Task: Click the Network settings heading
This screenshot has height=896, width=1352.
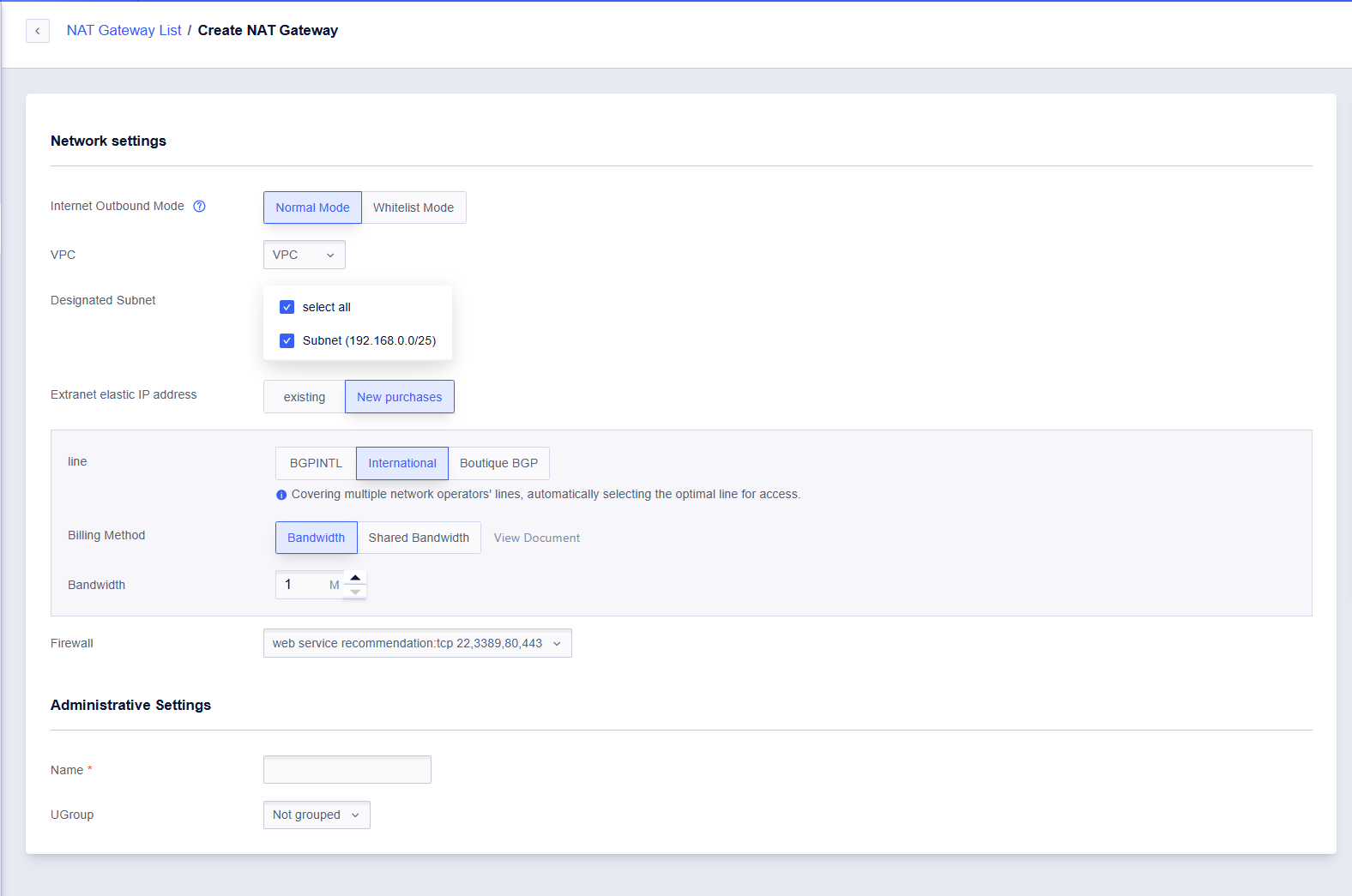Action: (x=108, y=141)
